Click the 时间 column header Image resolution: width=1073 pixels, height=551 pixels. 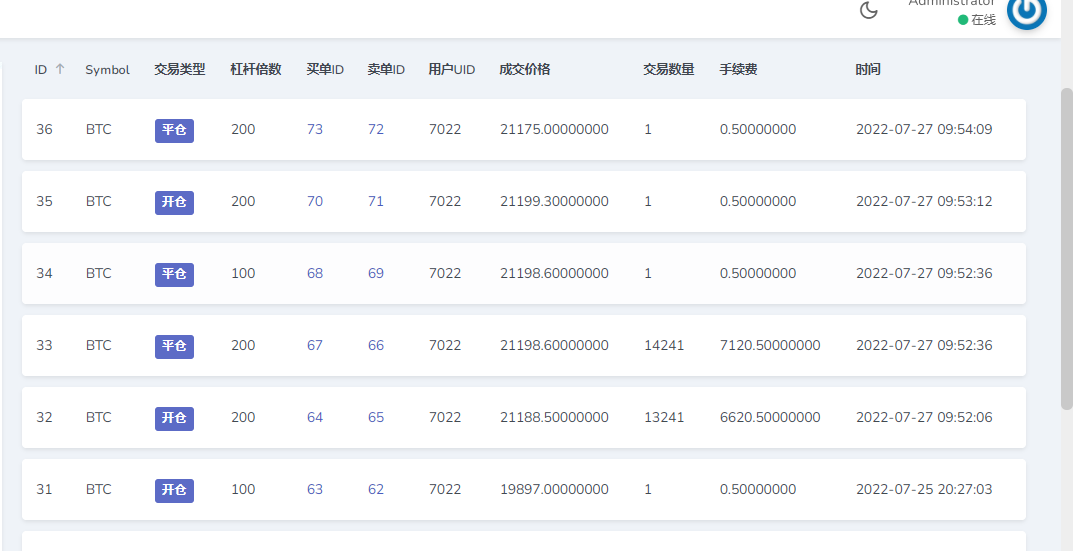(x=868, y=69)
